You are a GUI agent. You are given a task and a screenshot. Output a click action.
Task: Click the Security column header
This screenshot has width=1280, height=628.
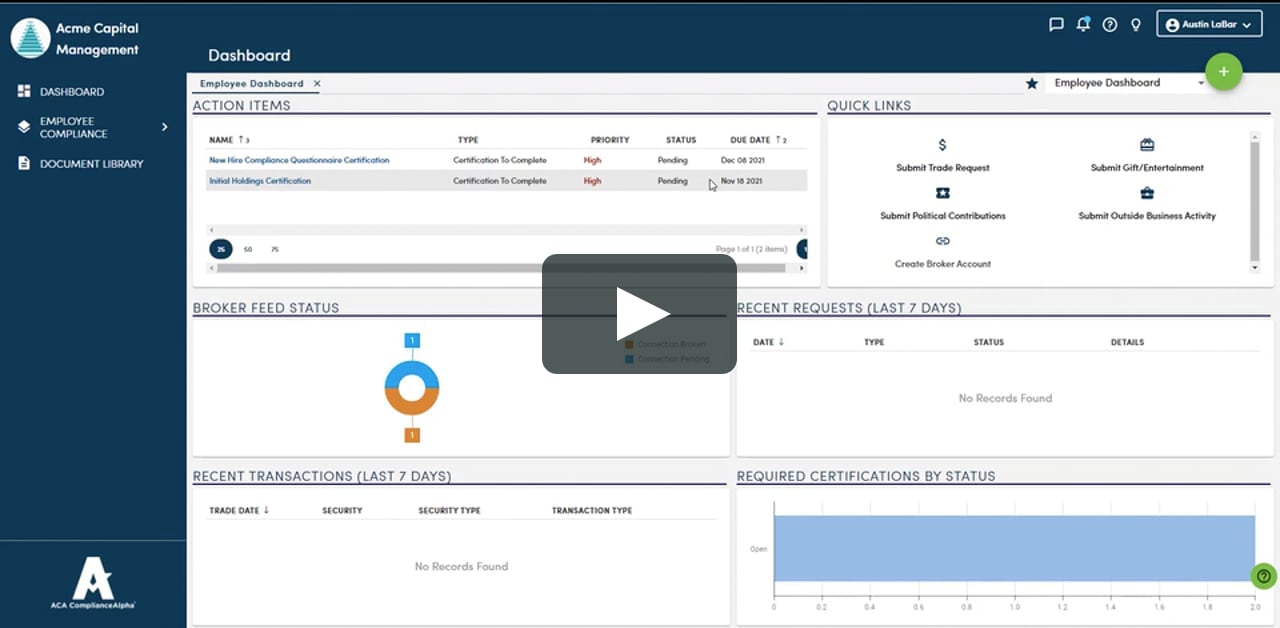pos(342,511)
